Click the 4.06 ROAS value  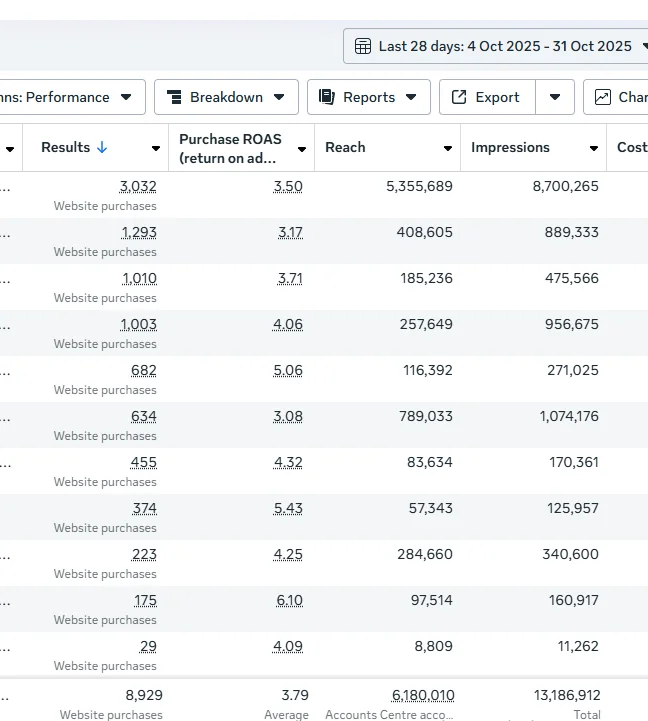(x=287, y=324)
